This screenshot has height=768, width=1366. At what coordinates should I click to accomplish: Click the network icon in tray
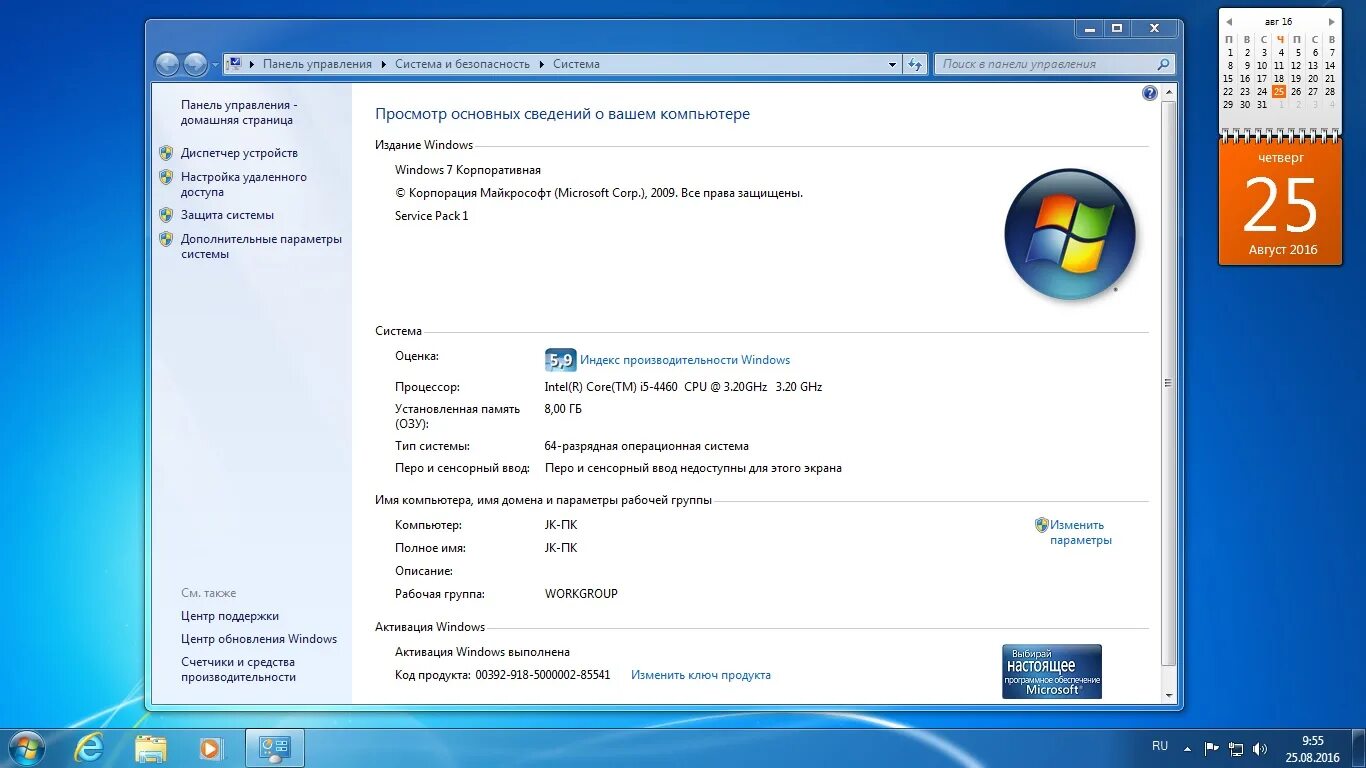point(1237,748)
